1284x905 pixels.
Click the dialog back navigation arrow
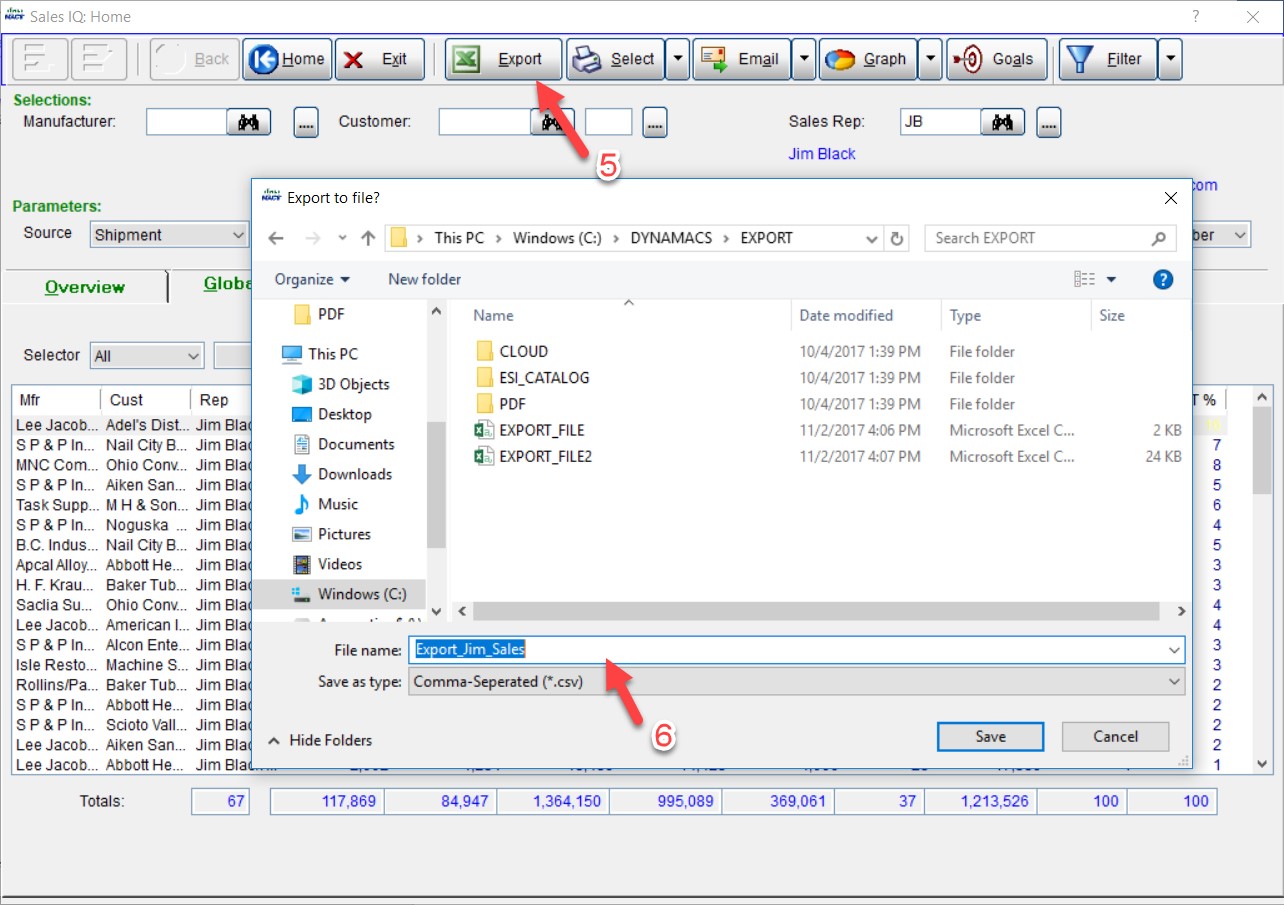tap(277, 238)
